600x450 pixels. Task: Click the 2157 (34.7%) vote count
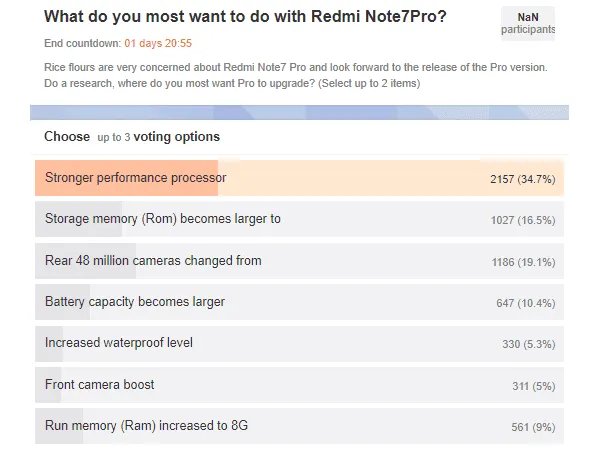click(x=522, y=179)
